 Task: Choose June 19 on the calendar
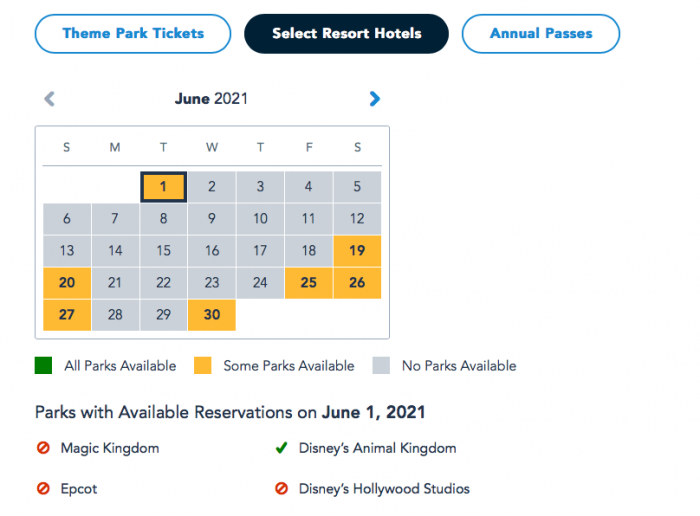(357, 251)
